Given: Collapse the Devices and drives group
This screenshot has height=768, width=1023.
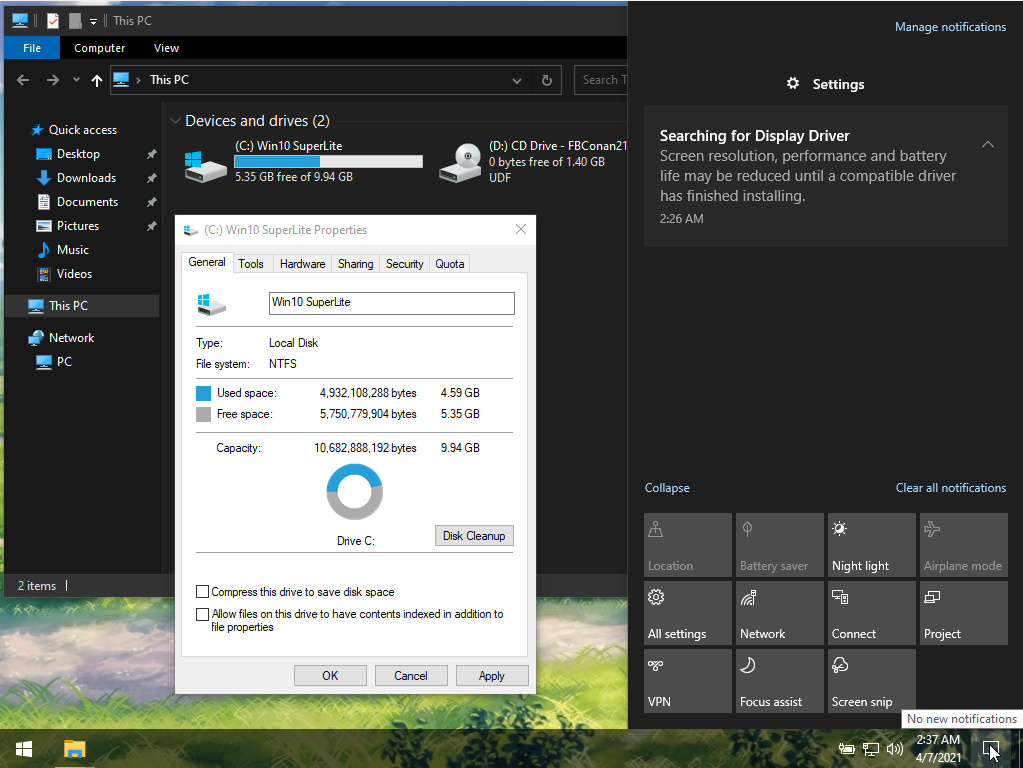Looking at the screenshot, I should [x=174, y=121].
